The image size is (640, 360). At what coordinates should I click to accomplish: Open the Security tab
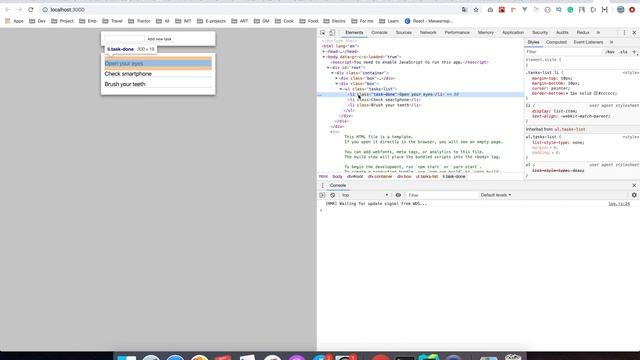pos(540,33)
